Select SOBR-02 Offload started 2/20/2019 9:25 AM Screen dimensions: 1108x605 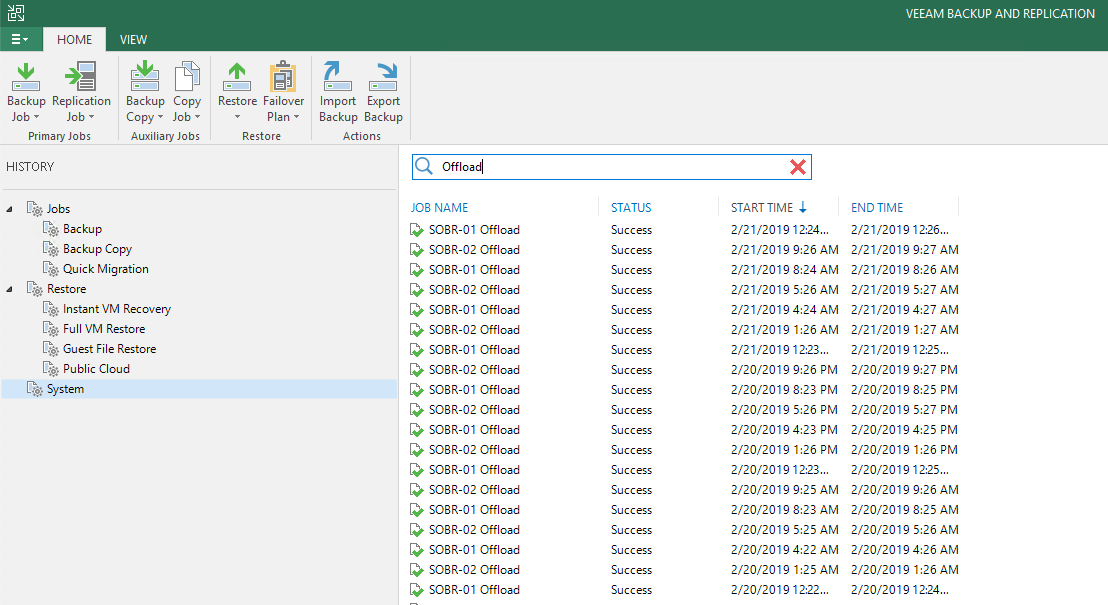tap(474, 490)
